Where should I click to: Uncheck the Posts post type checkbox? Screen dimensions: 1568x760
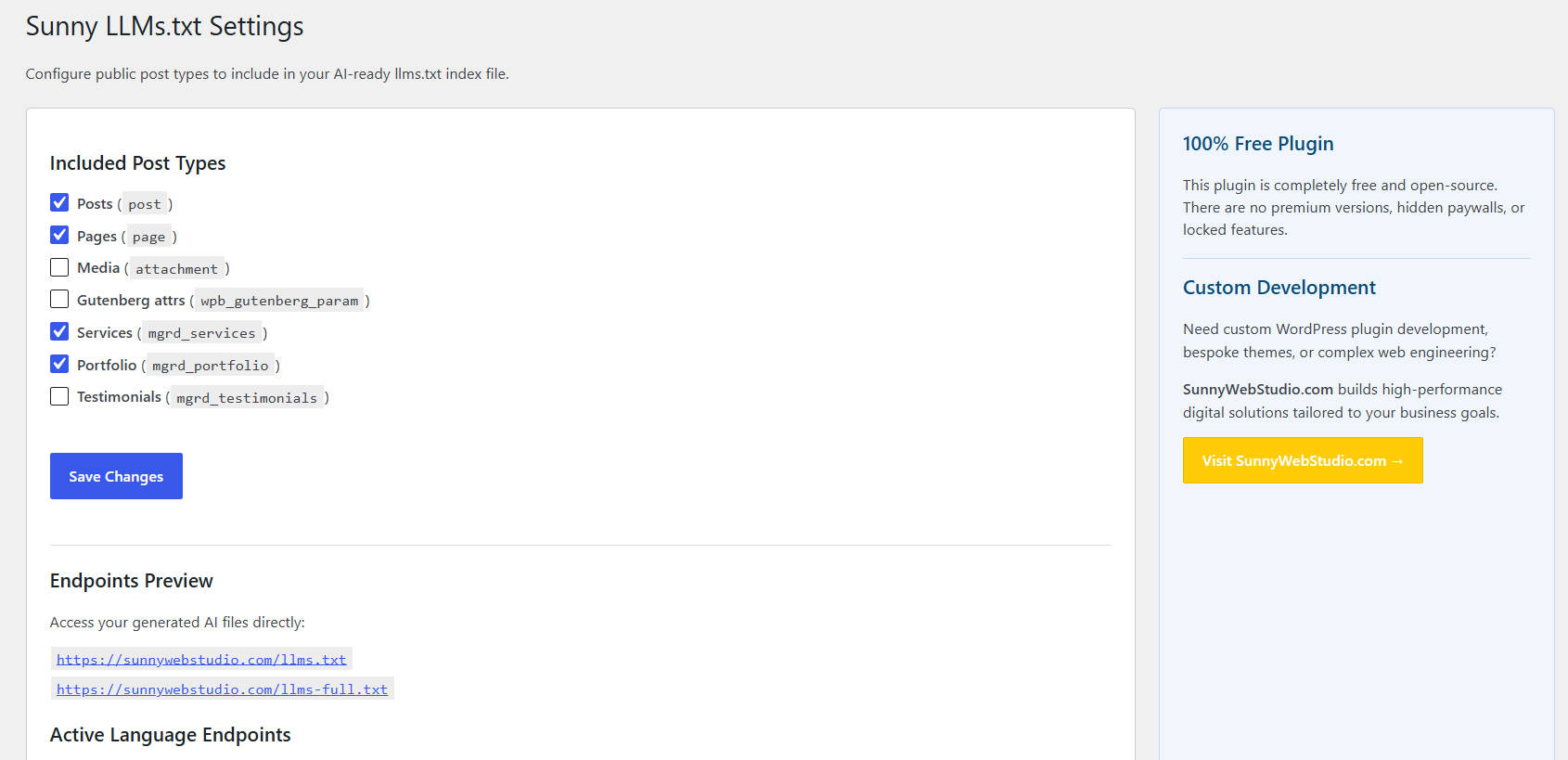[59, 202]
